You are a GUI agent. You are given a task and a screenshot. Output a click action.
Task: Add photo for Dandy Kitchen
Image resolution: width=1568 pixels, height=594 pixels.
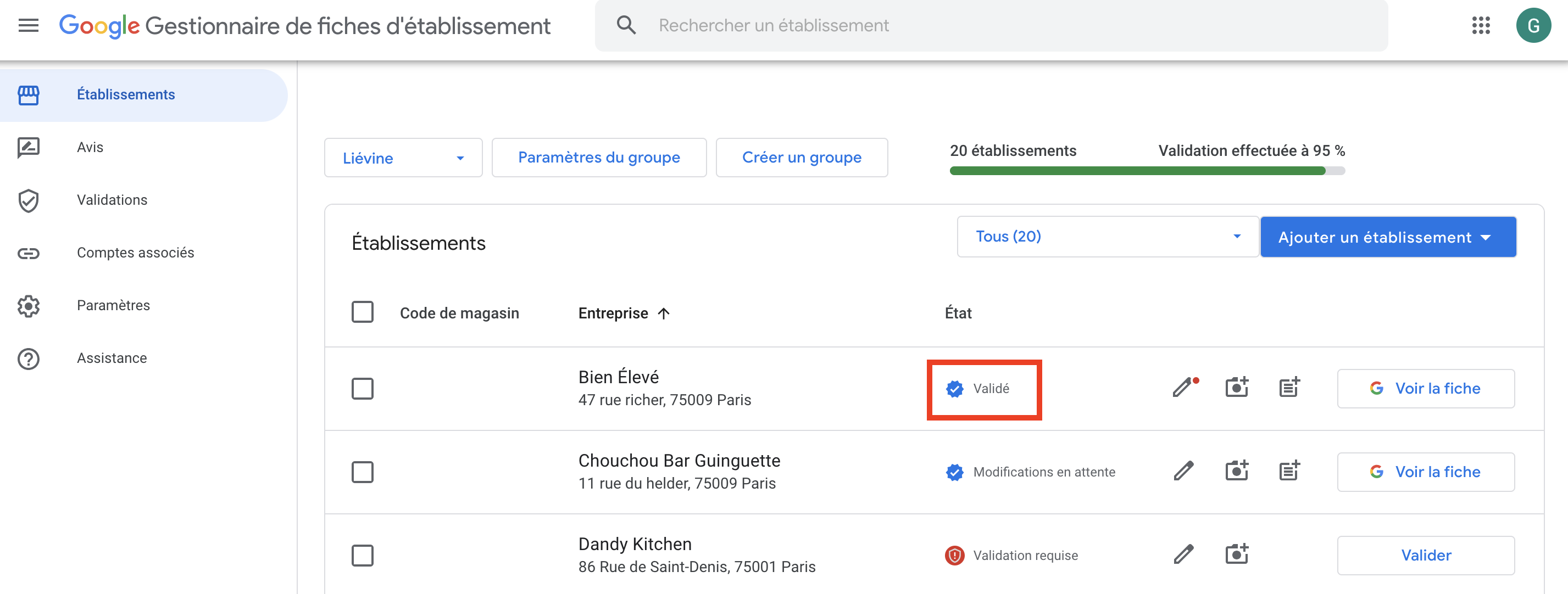1236,554
